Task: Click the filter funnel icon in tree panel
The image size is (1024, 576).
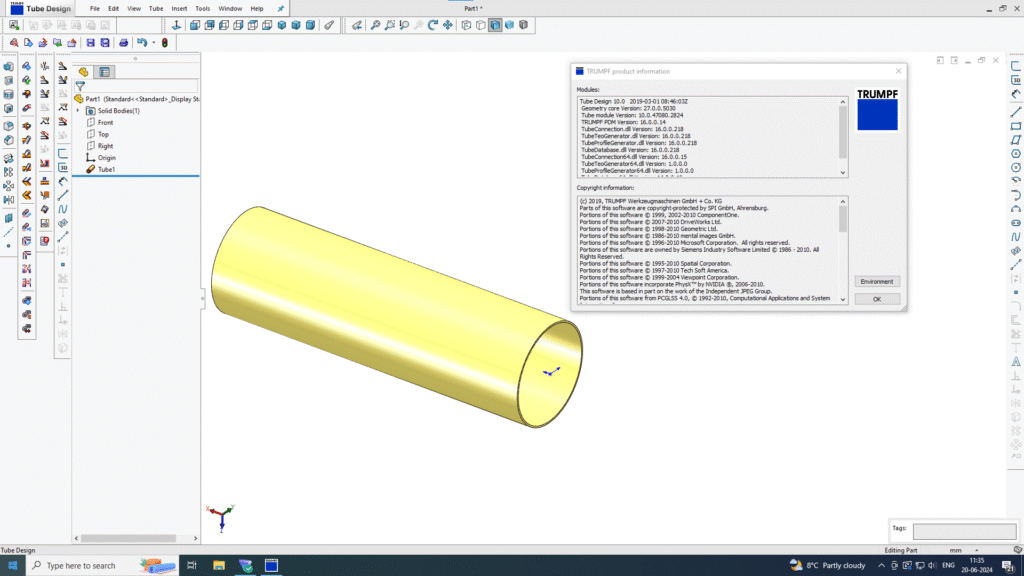Action: pyautogui.click(x=80, y=86)
